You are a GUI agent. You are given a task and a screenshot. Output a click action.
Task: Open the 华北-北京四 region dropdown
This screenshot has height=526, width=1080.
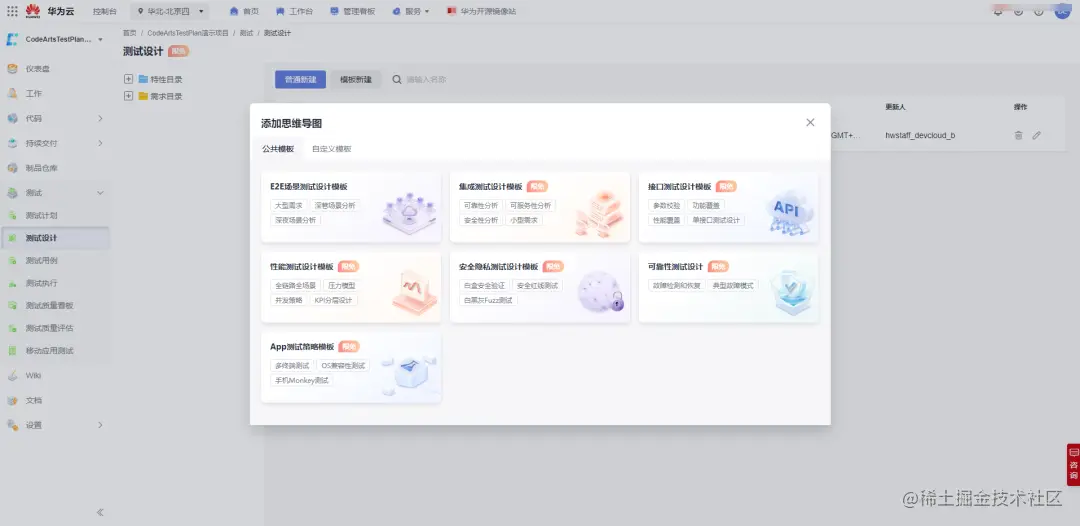click(x=170, y=11)
